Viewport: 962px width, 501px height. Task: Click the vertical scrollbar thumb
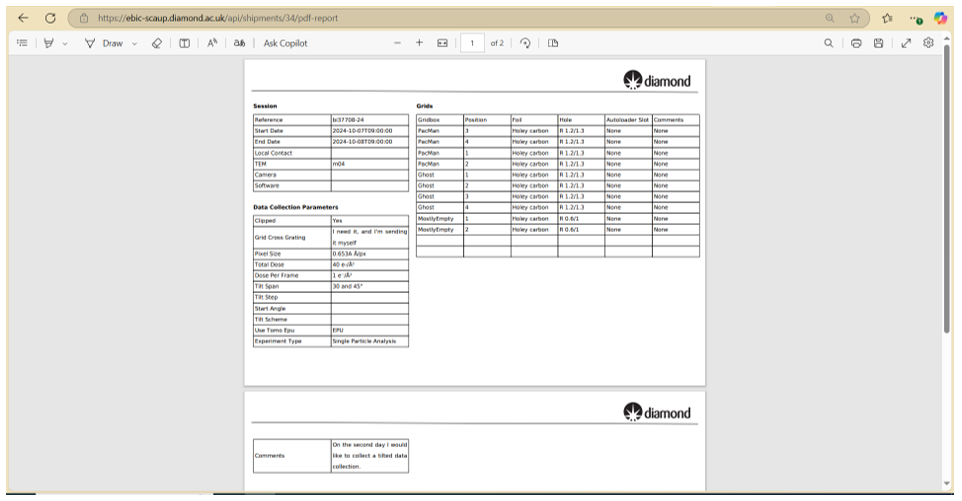[x=947, y=190]
